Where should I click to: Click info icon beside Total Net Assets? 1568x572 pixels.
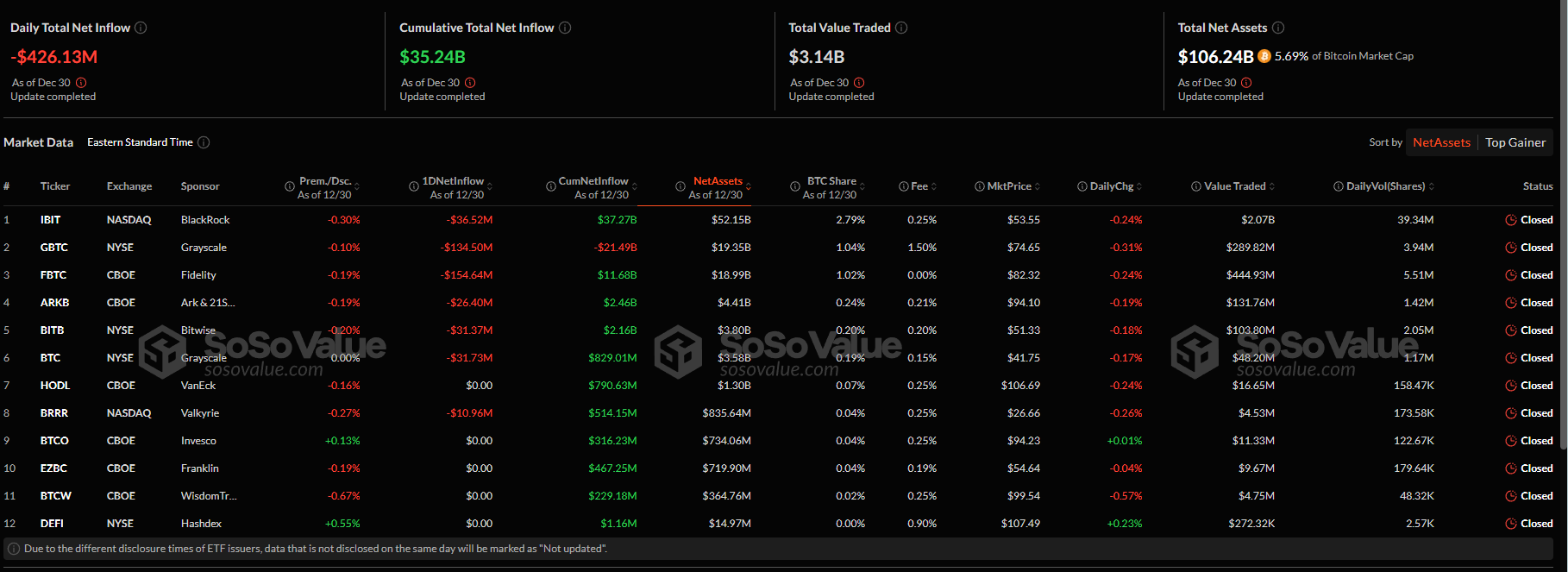click(x=1278, y=28)
